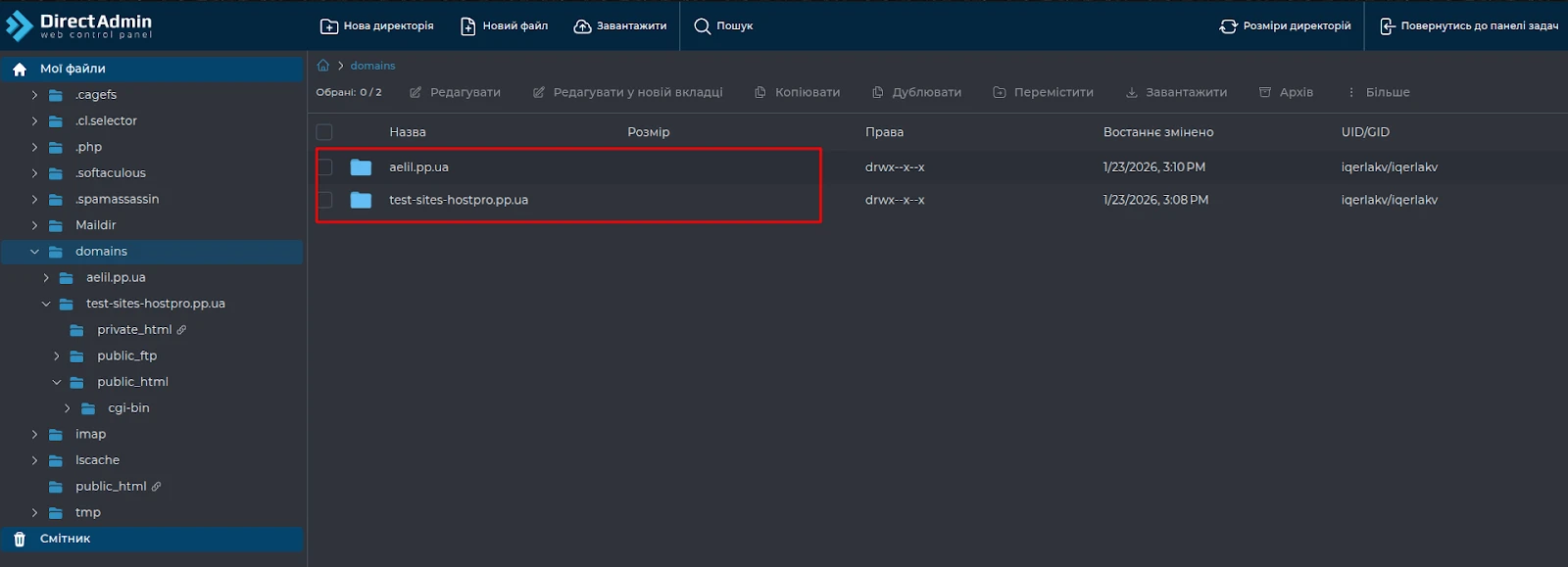Select tmp folder in the sidebar tree
This screenshot has height=567, width=1568.
[x=88, y=513]
